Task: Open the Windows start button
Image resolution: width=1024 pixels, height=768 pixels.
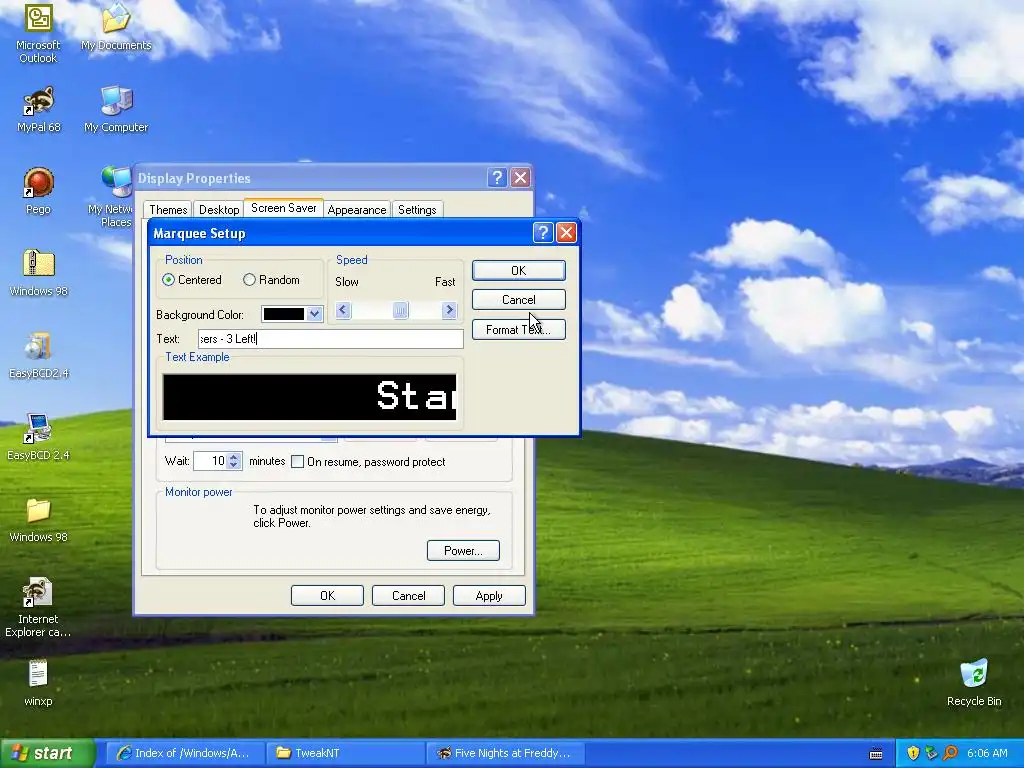Action: pos(48,753)
